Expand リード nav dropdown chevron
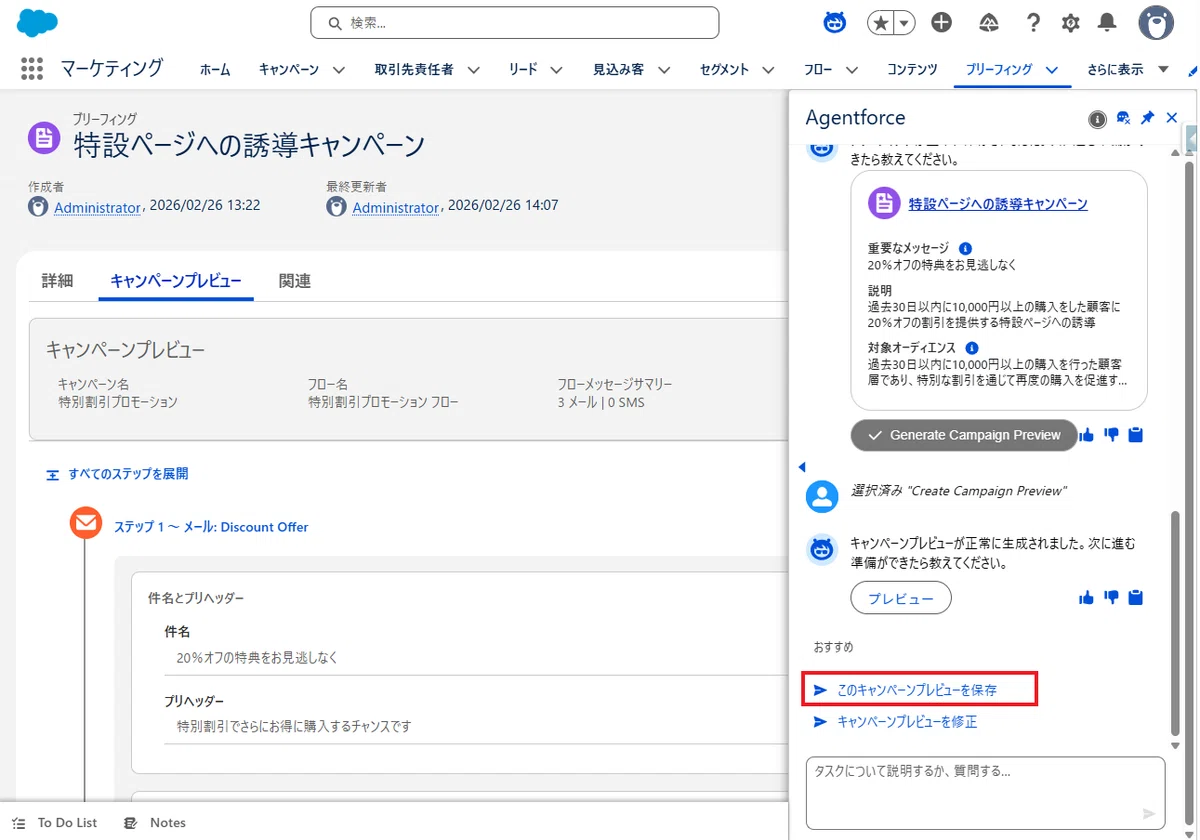 click(x=557, y=70)
